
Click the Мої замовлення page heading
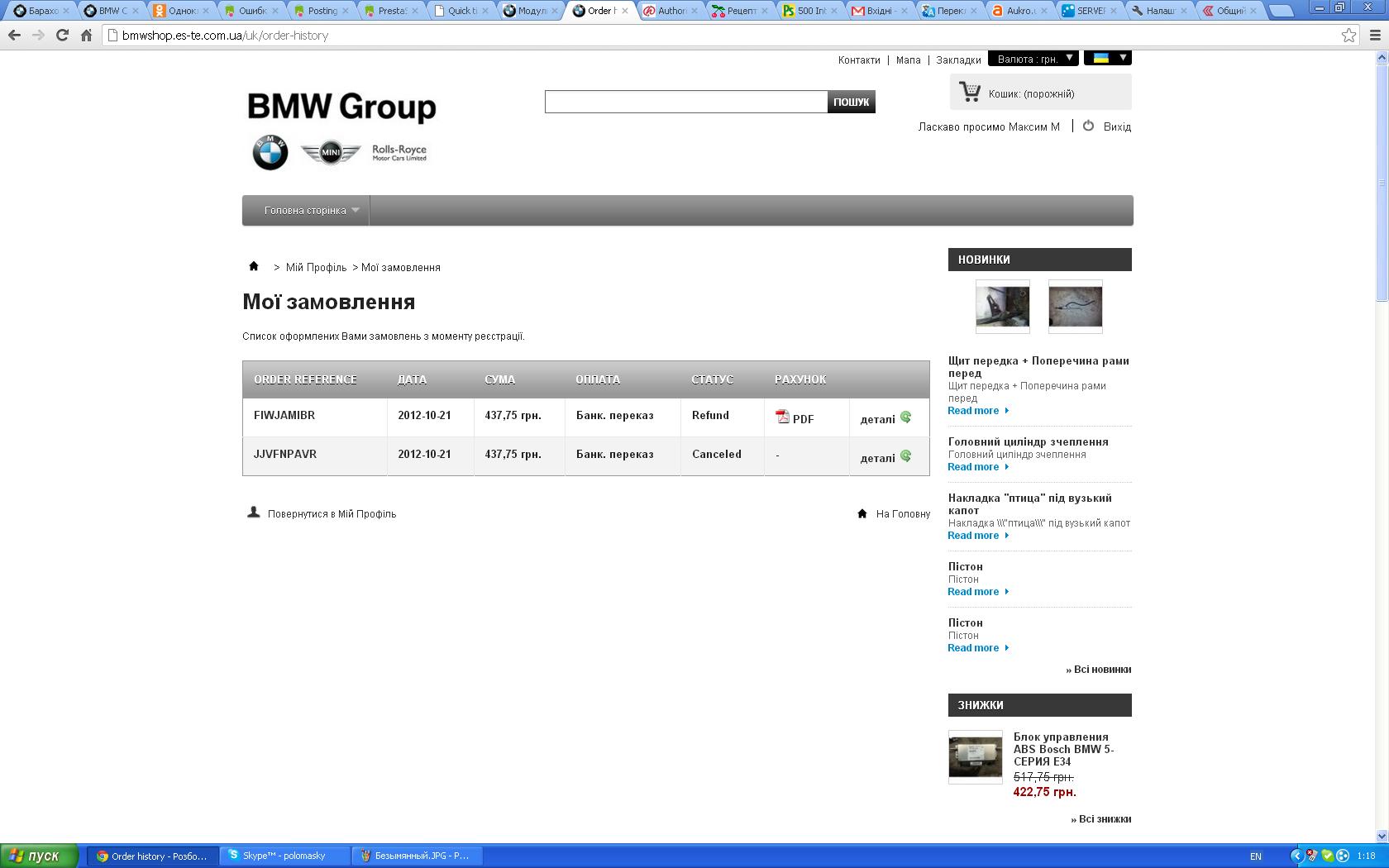pos(329,302)
